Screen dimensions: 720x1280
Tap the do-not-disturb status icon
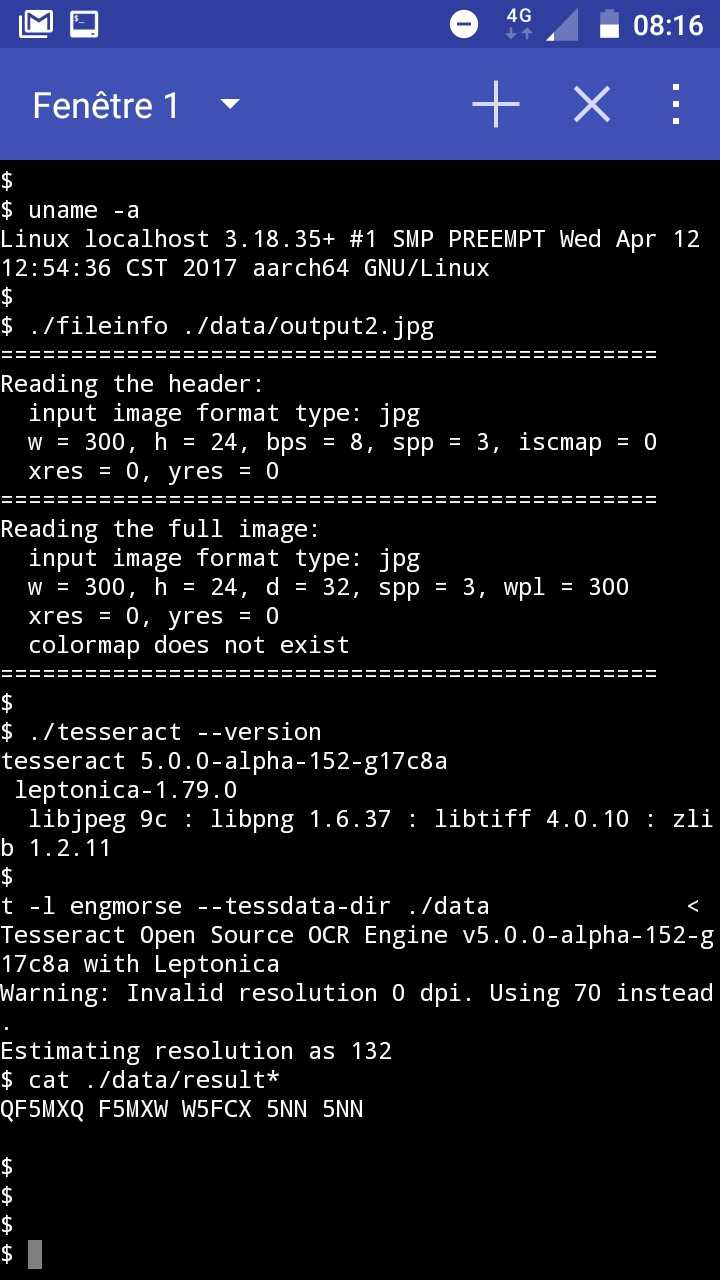pos(464,24)
